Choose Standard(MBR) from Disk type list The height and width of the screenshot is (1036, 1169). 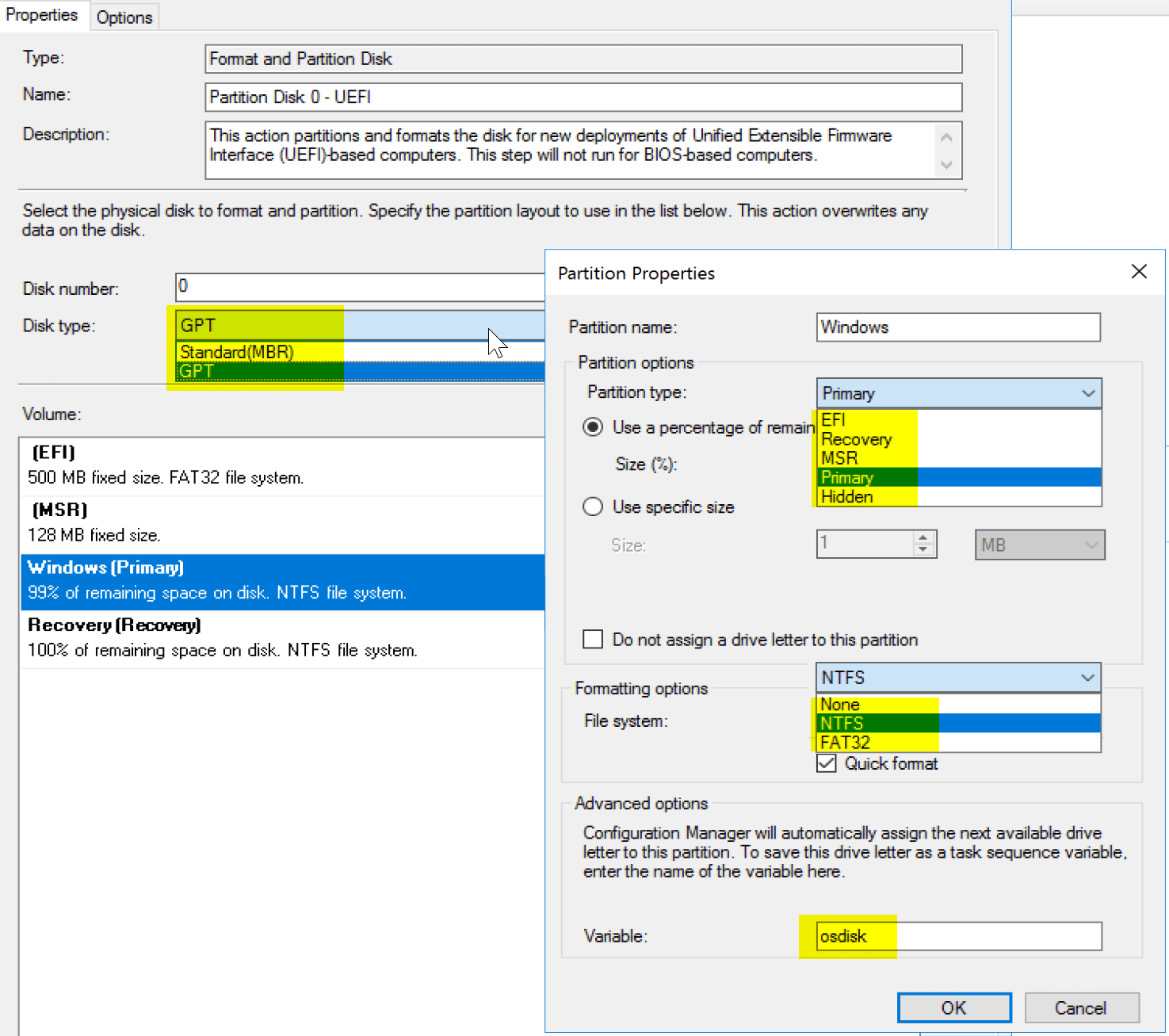[238, 352]
